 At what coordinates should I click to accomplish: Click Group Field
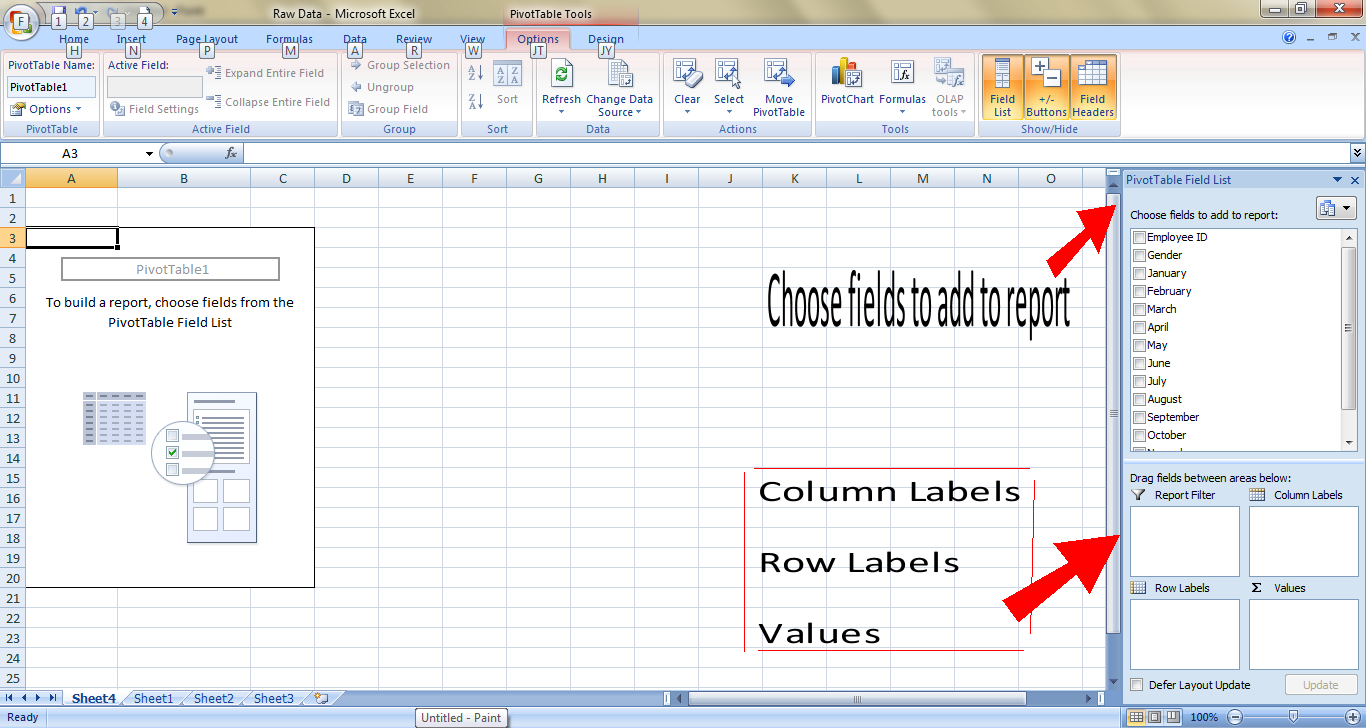coord(388,109)
